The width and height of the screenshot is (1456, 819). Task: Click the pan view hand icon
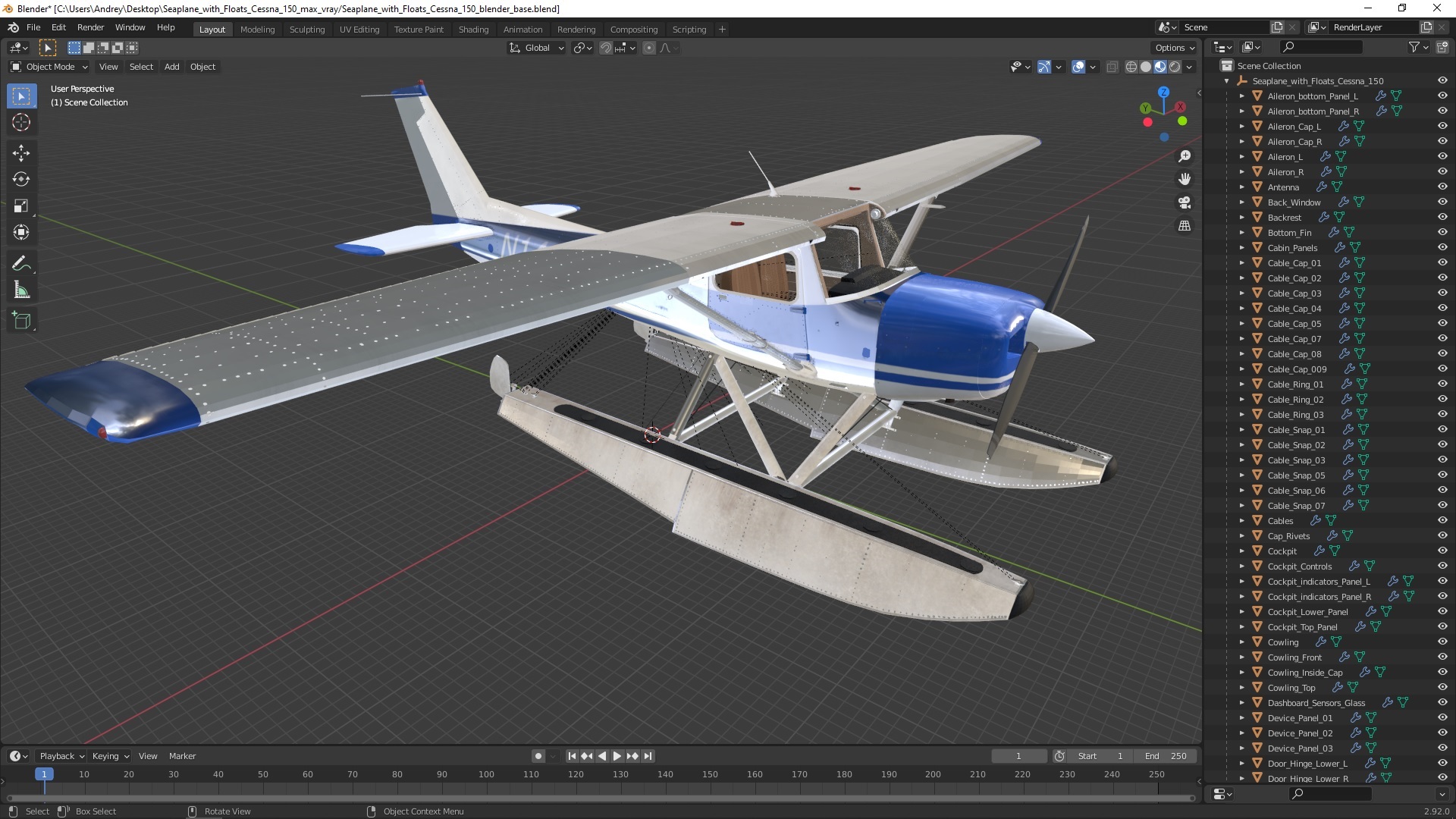click(1185, 180)
